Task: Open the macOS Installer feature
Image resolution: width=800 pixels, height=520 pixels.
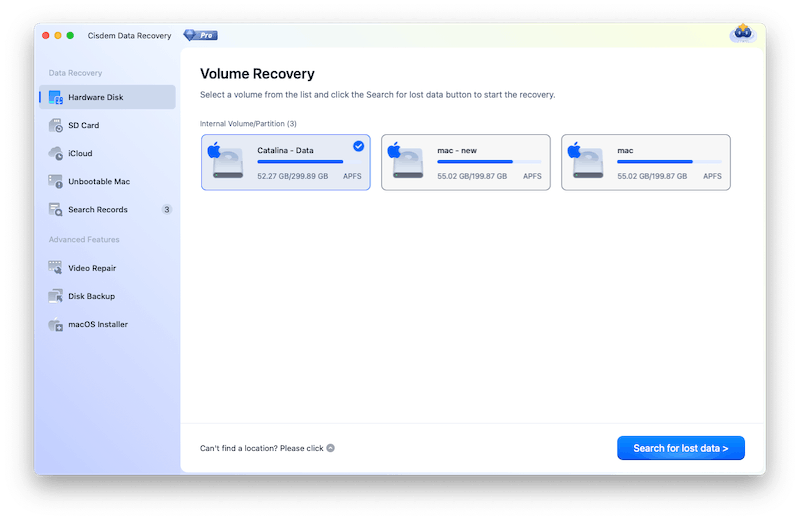Action: click(x=107, y=324)
